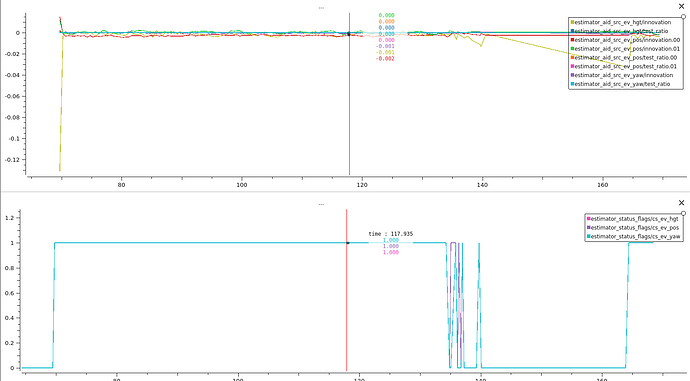Close the upper innovation plot
690x381 pixels.
click(681, 6)
